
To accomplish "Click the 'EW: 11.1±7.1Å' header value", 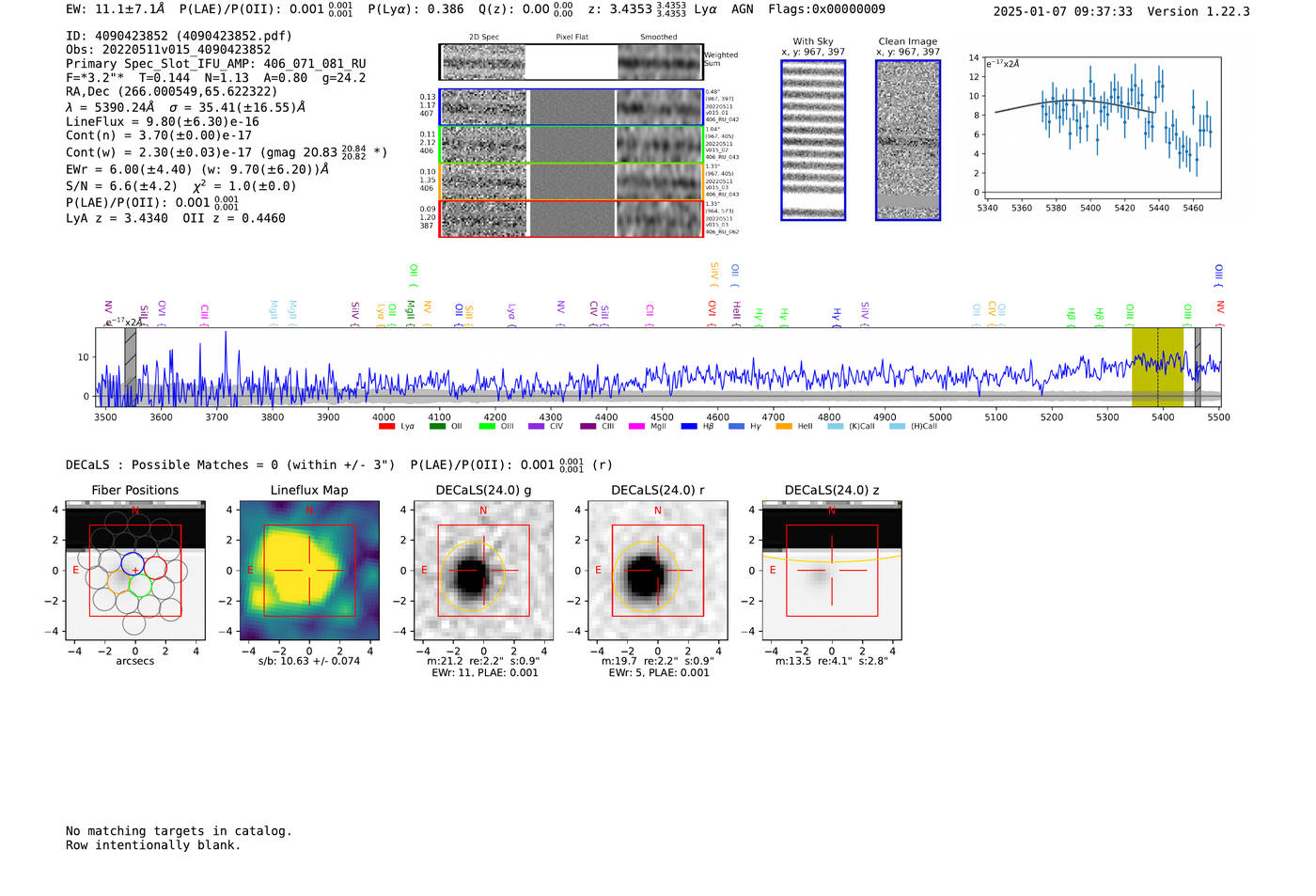I will coord(116,9).
